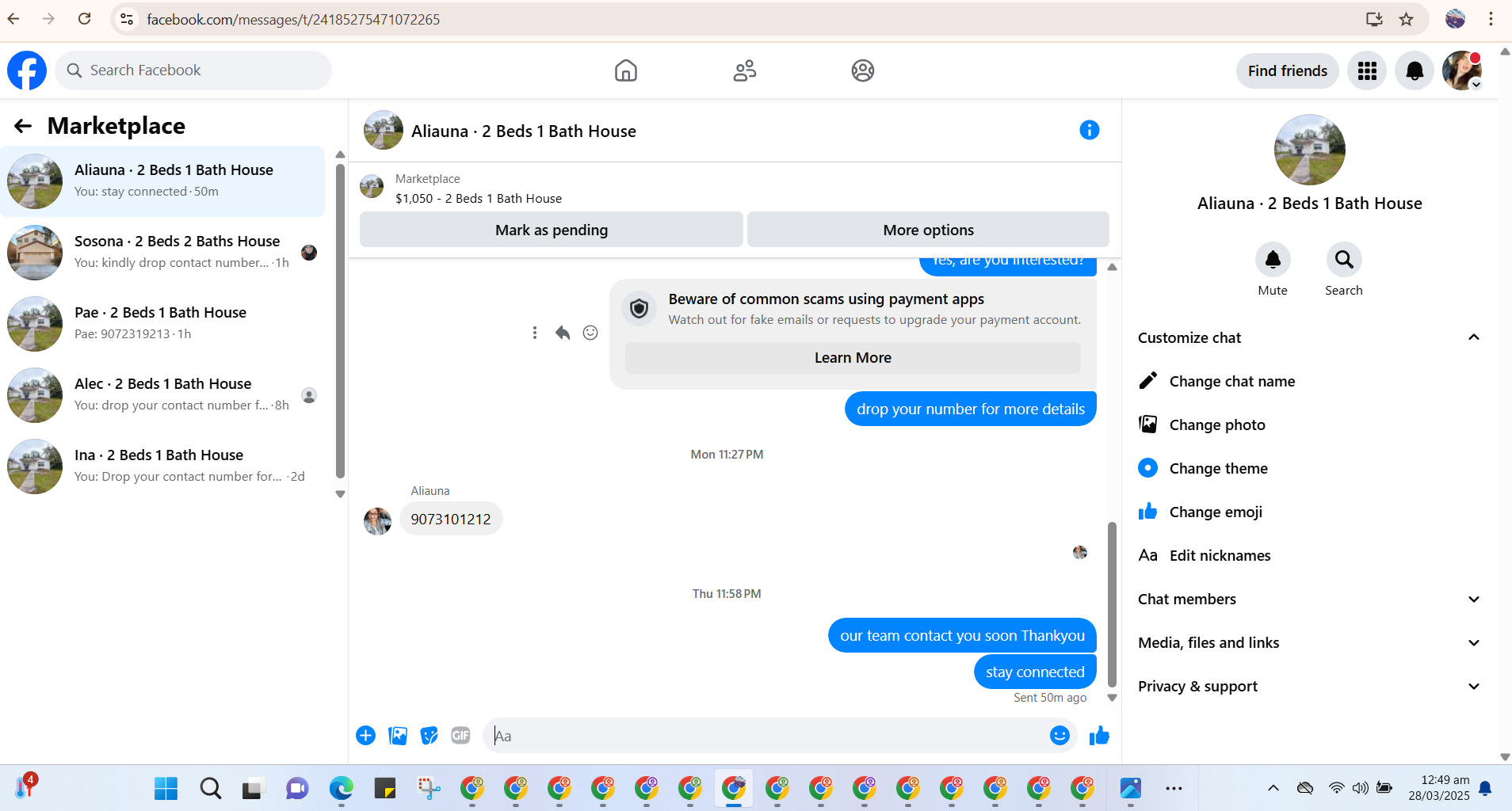This screenshot has width=1512, height=811.
Task: Open the Friends icon in top navigation
Action: [x=745, y=70]
